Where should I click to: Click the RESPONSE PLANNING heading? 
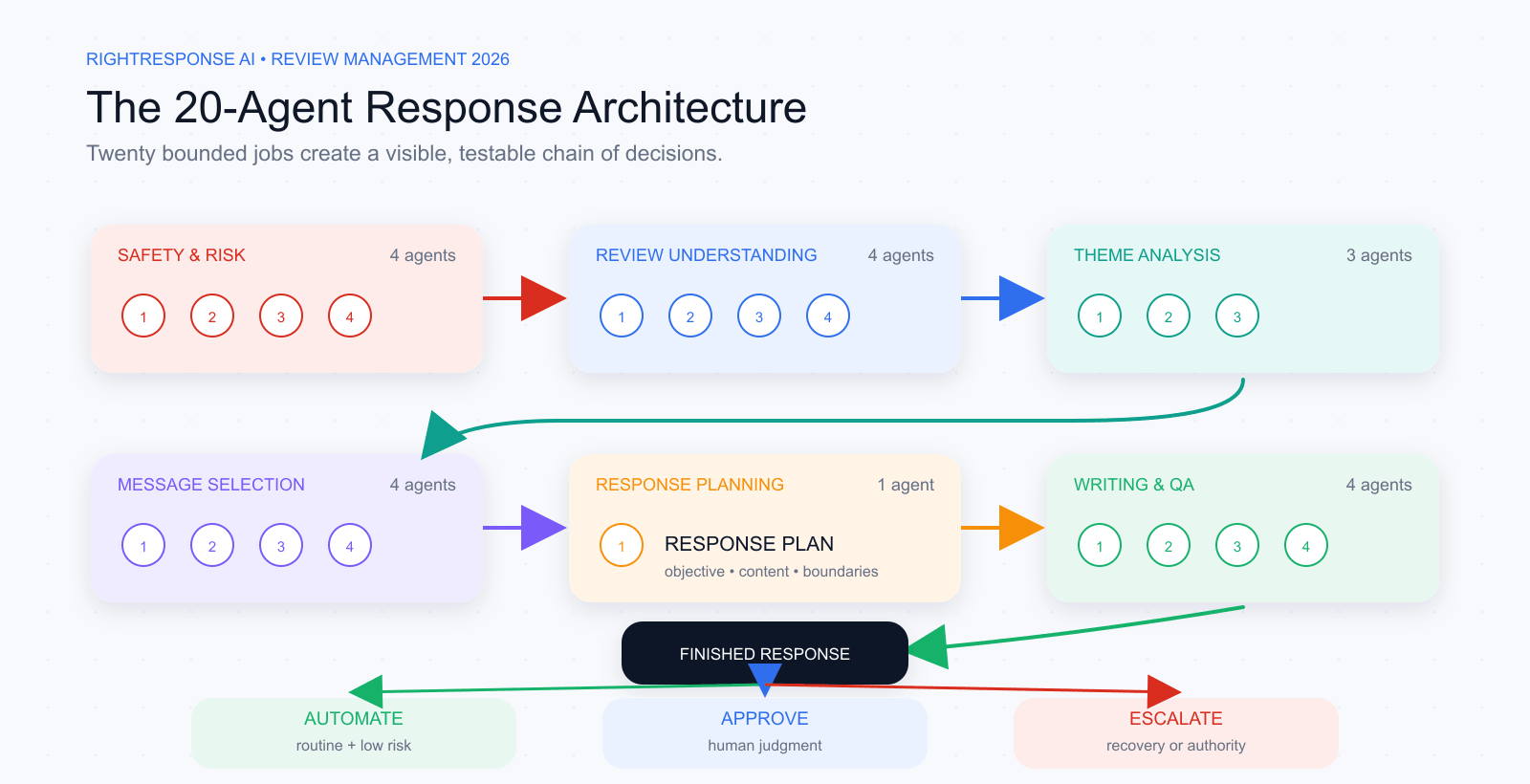click(689, 485)
